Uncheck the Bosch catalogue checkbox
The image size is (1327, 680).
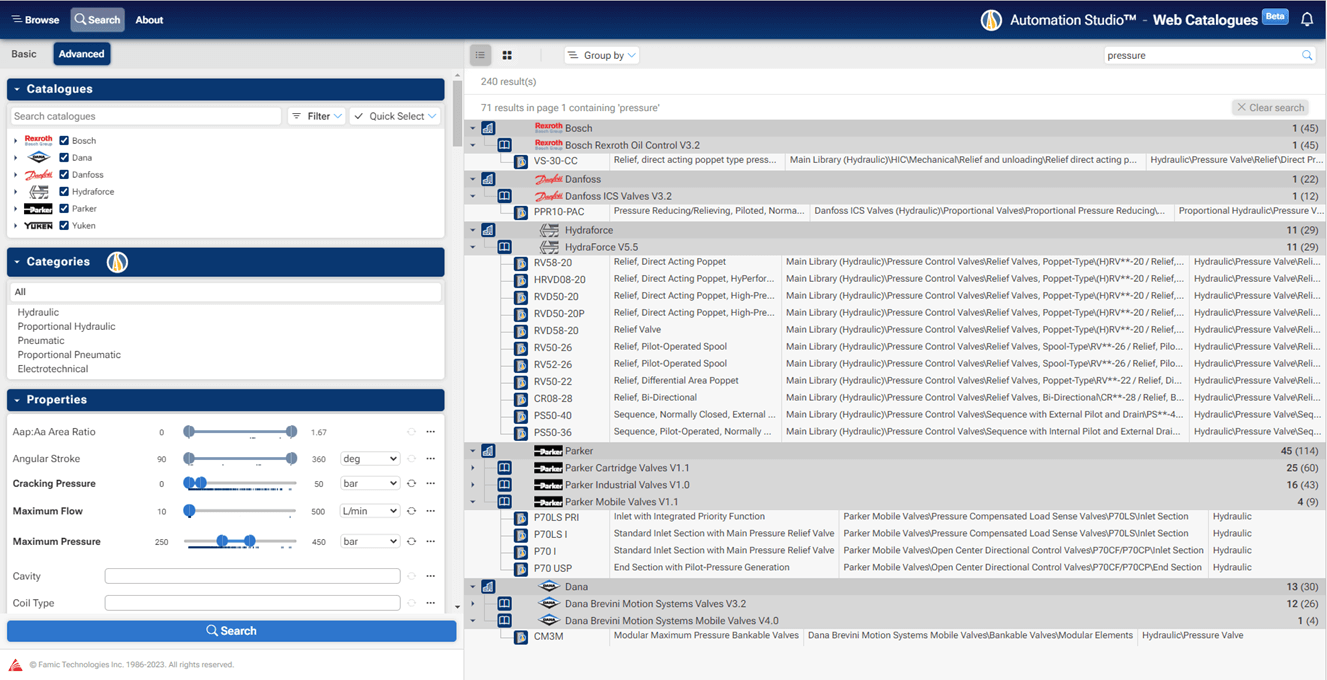(64, 141)
